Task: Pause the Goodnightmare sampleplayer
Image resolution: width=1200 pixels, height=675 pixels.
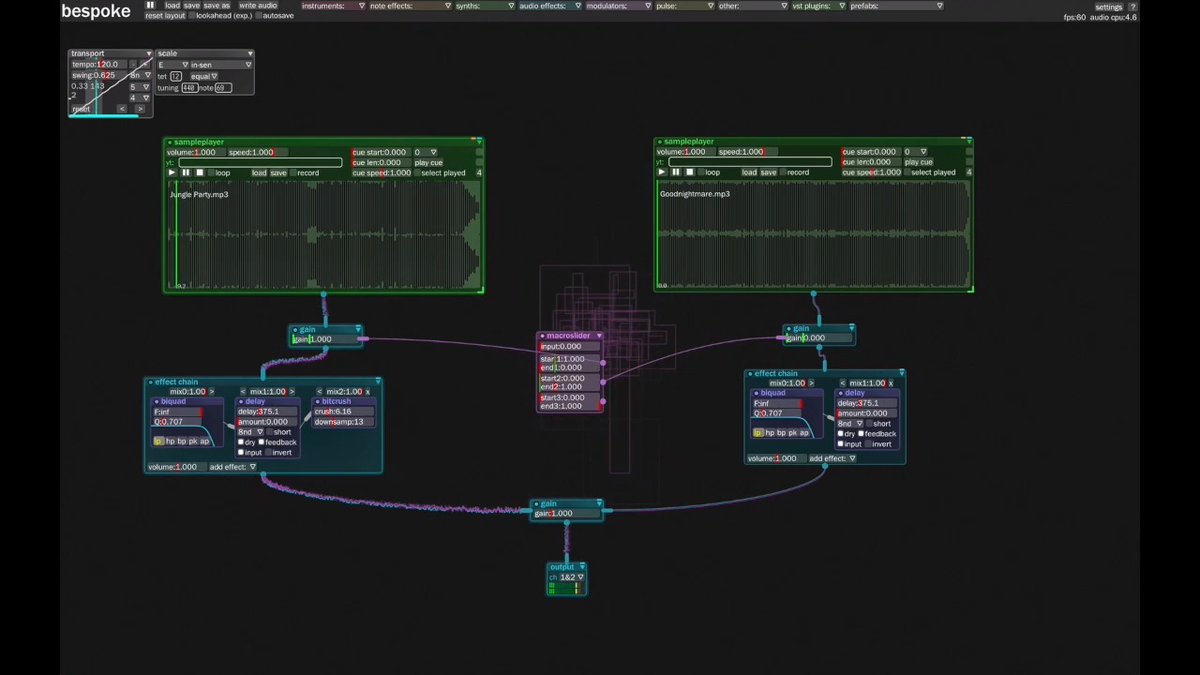Action: pos(676,172)
